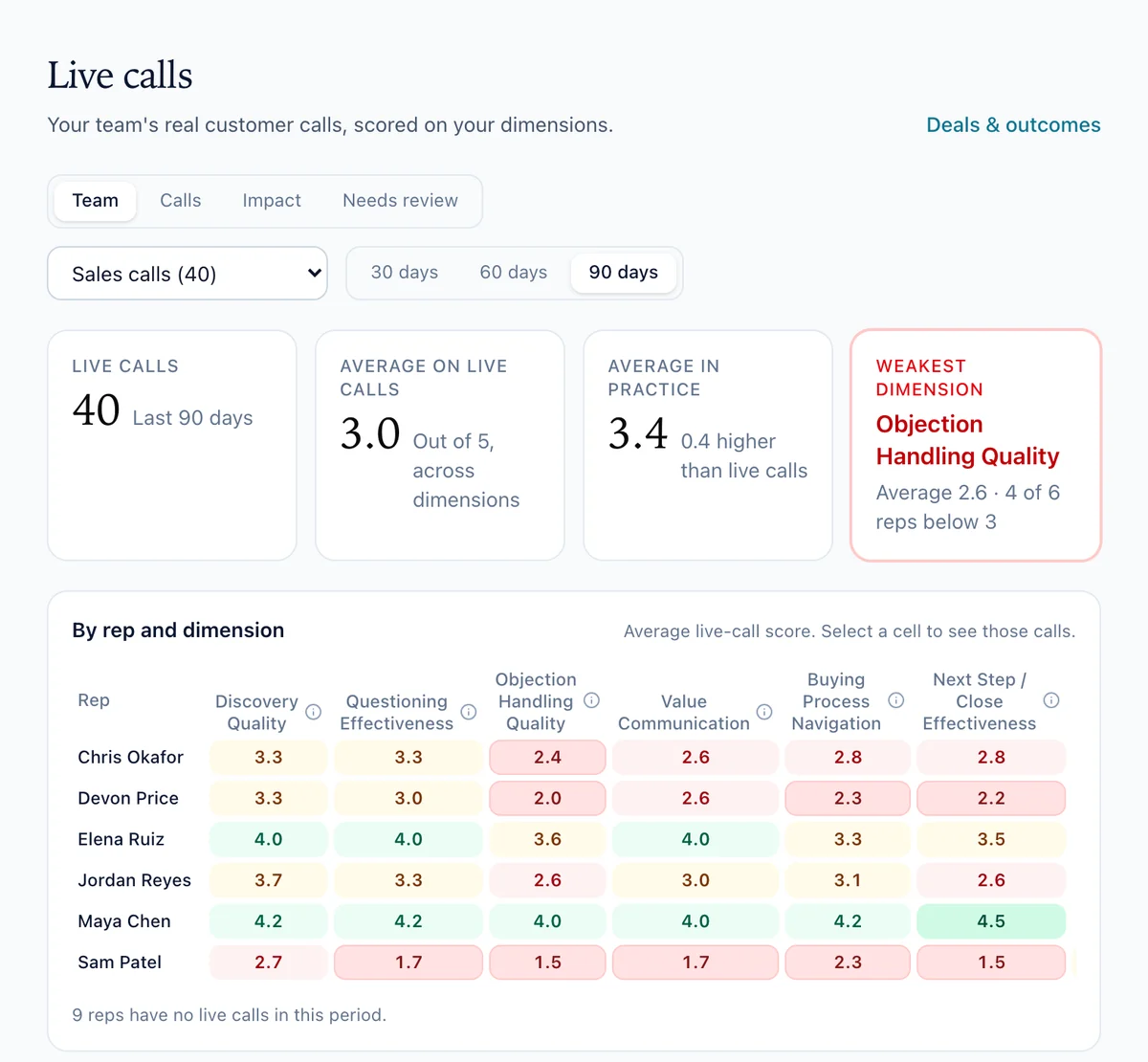The image size is (1148, 1062).
Task: Open the Deals & outcomes link
Action: pos(1013,125)
